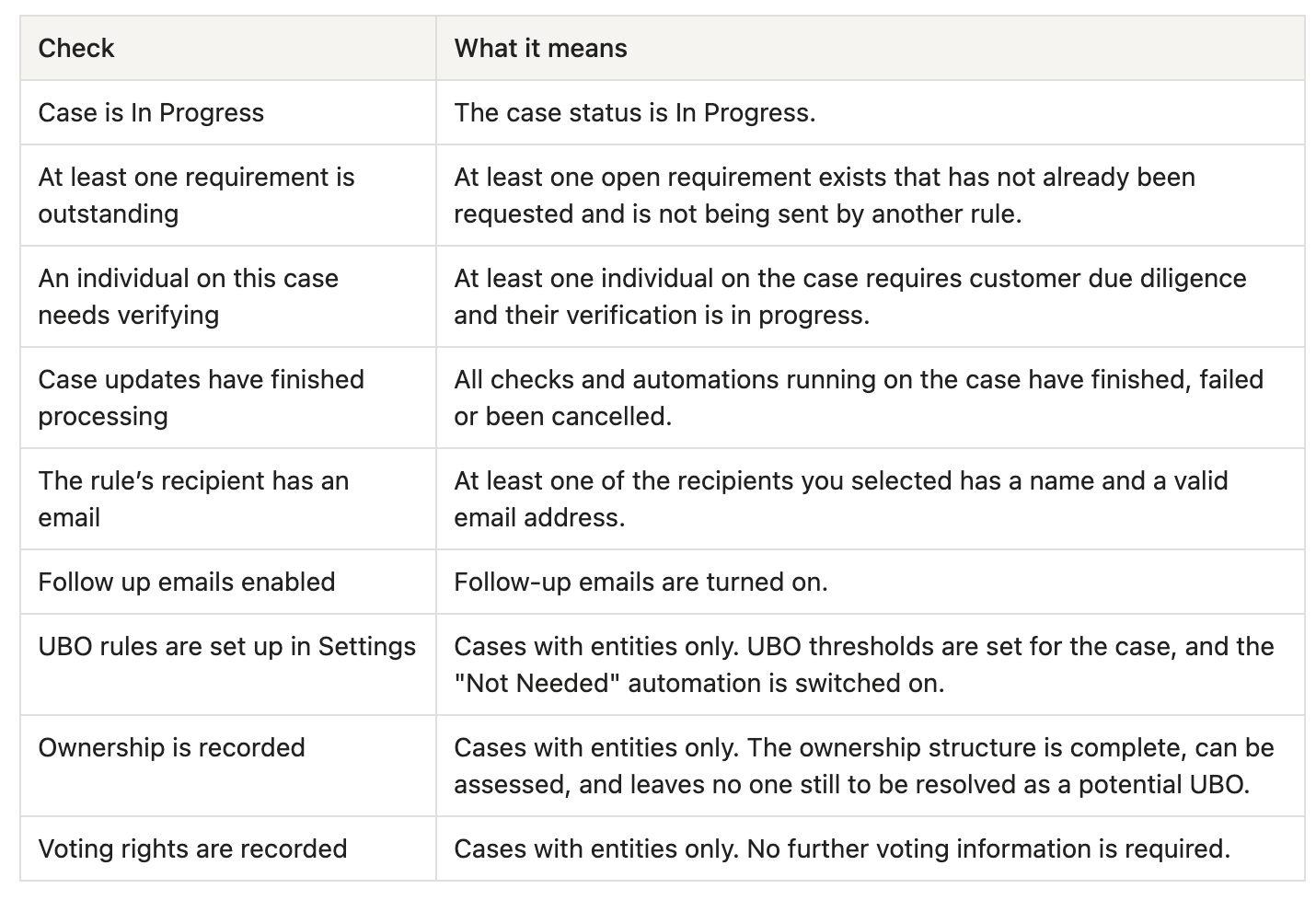Select the 'Follow up emails enabled' cell
Screen dimensions: 1316x900
pos(228,582)
